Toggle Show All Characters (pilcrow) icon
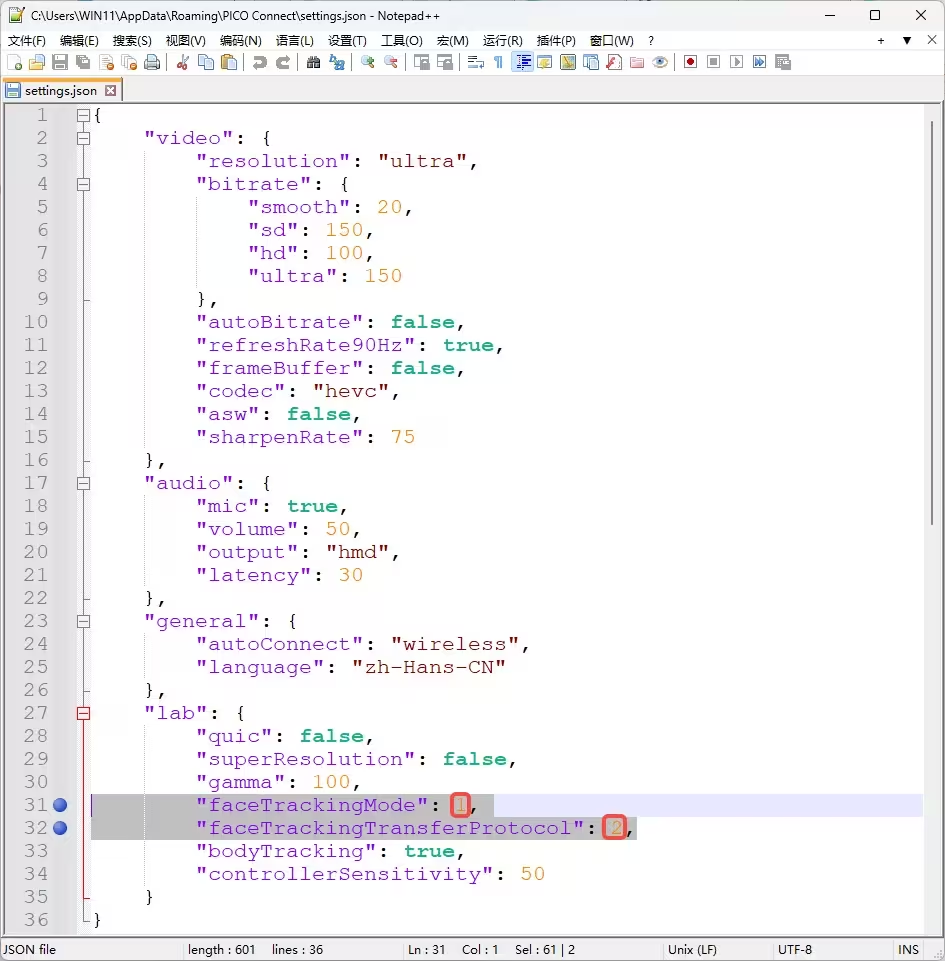This screenshot has width=945, height=961. pyautogui.click(x=498, y=62)
